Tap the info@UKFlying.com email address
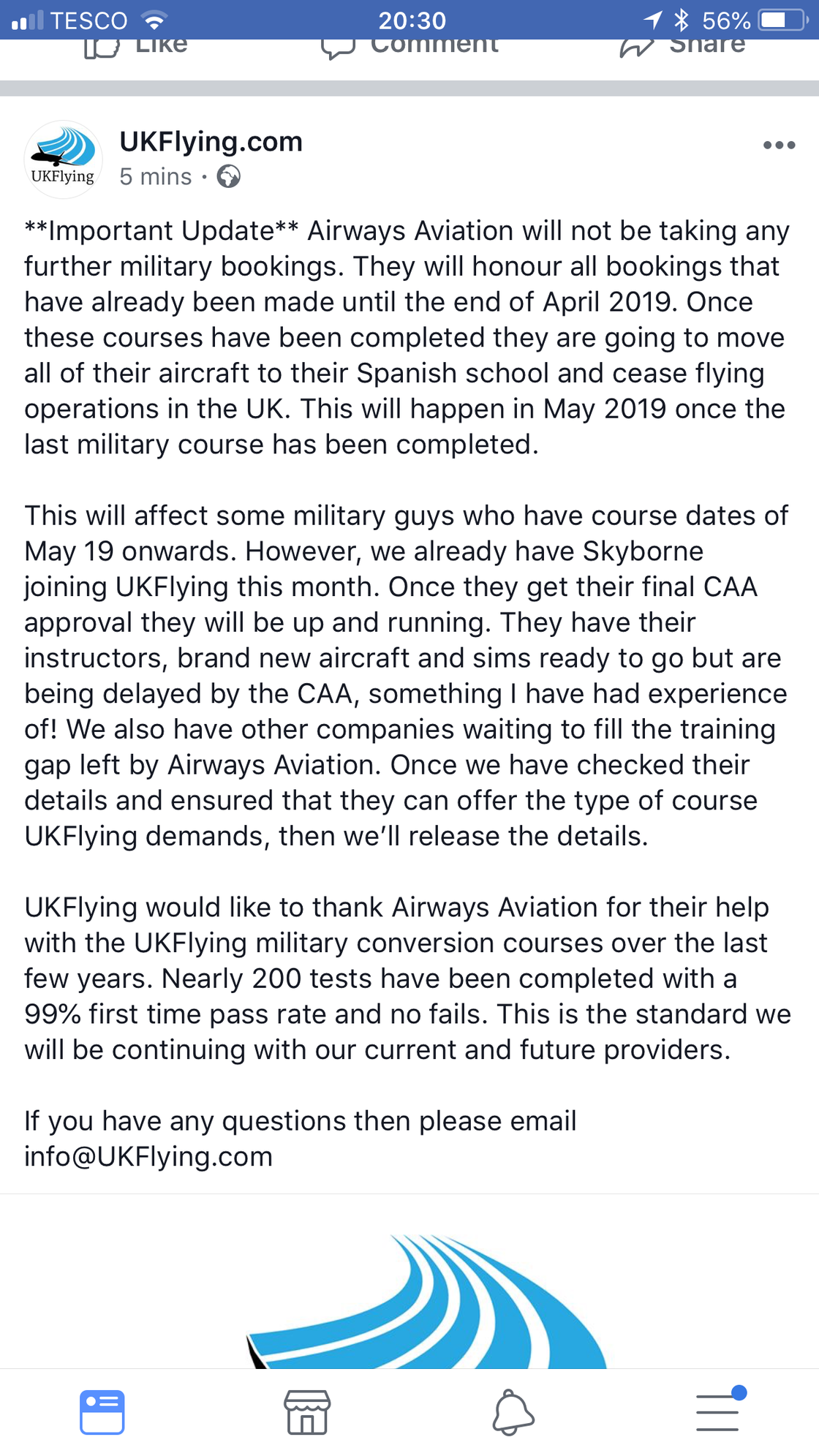The image size is (819, 1456). 148,1156
